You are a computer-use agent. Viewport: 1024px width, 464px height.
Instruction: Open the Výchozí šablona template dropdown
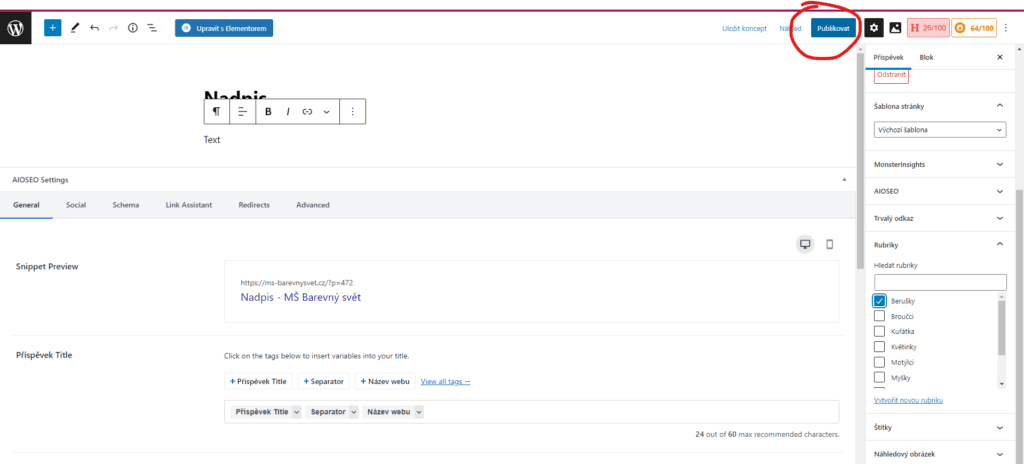[x=939, y=130]
